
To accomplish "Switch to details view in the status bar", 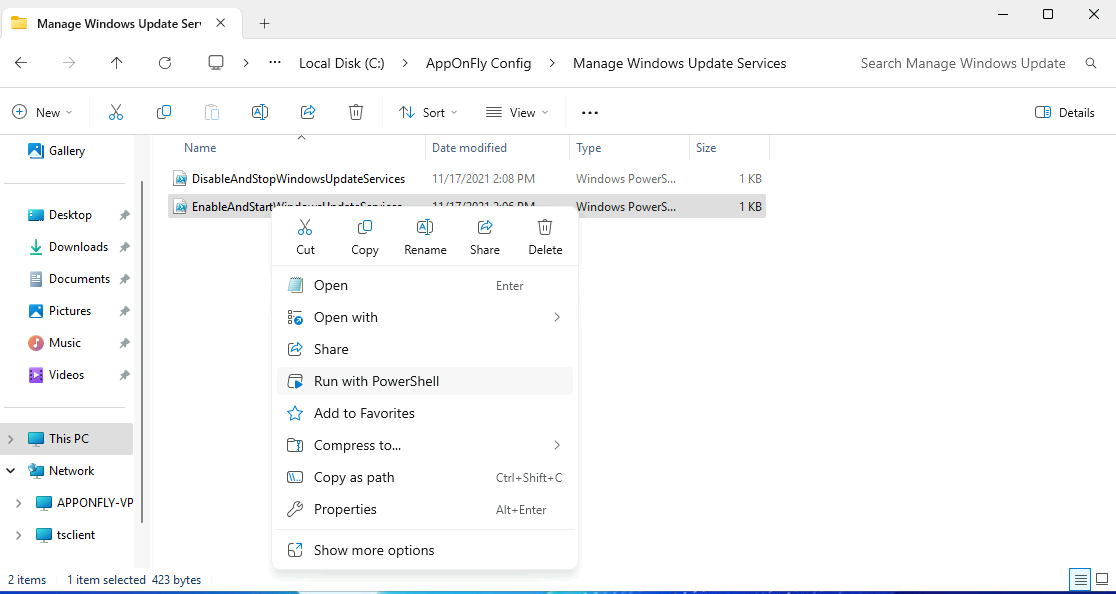I will point(1080,579).
